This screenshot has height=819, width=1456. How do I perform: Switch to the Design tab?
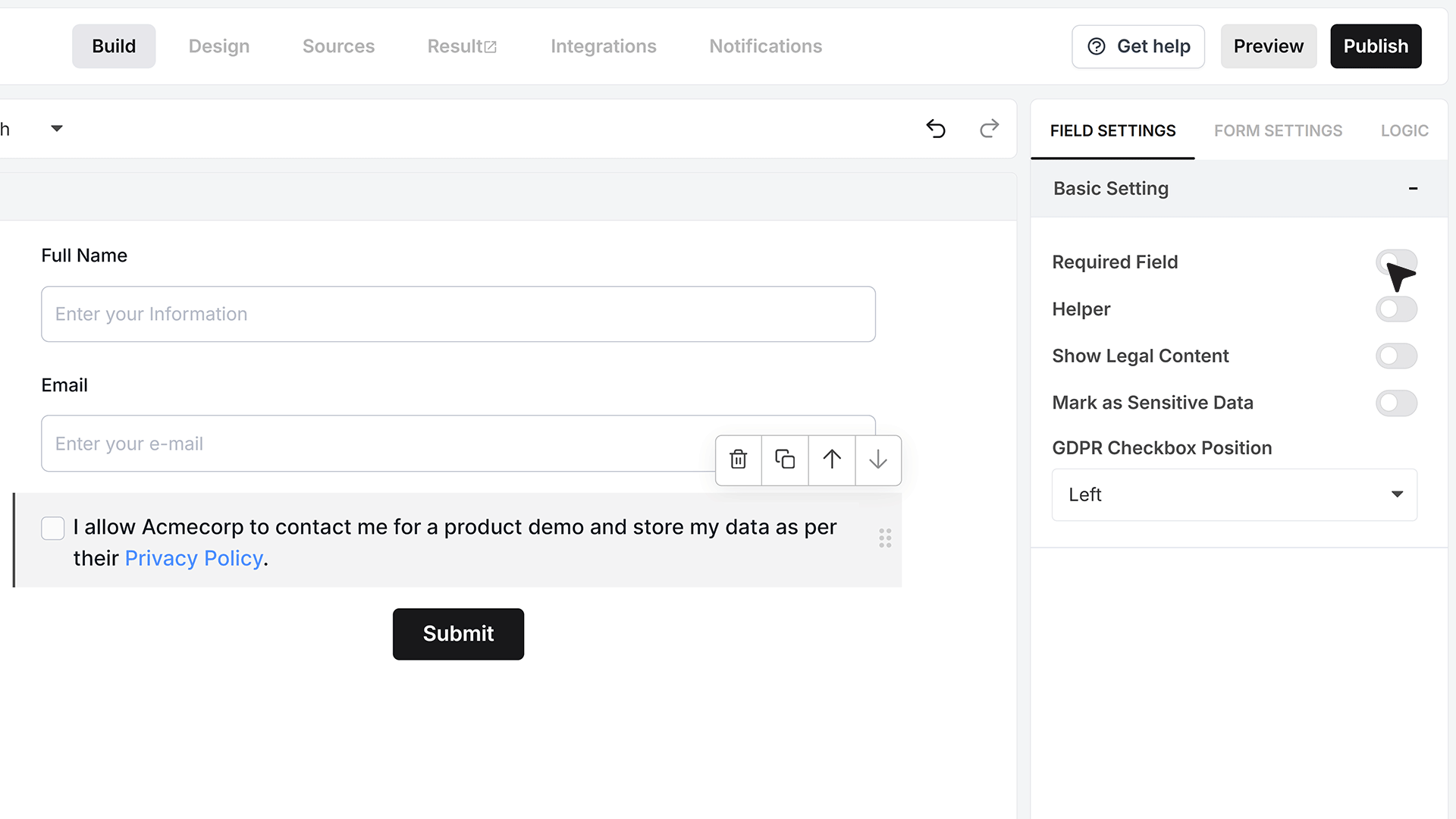[219, 46]
